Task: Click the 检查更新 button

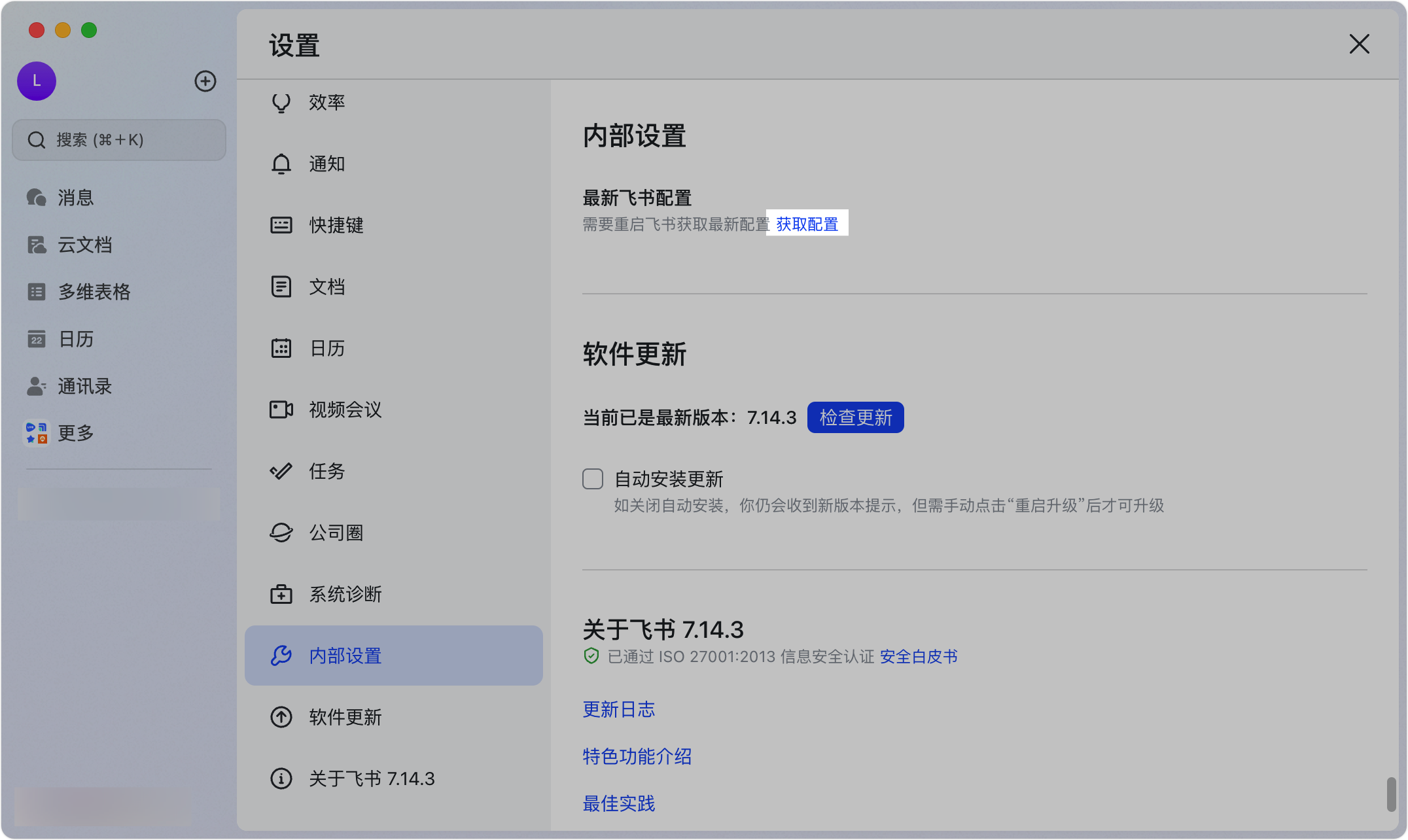Action: (x=856, y=417)
